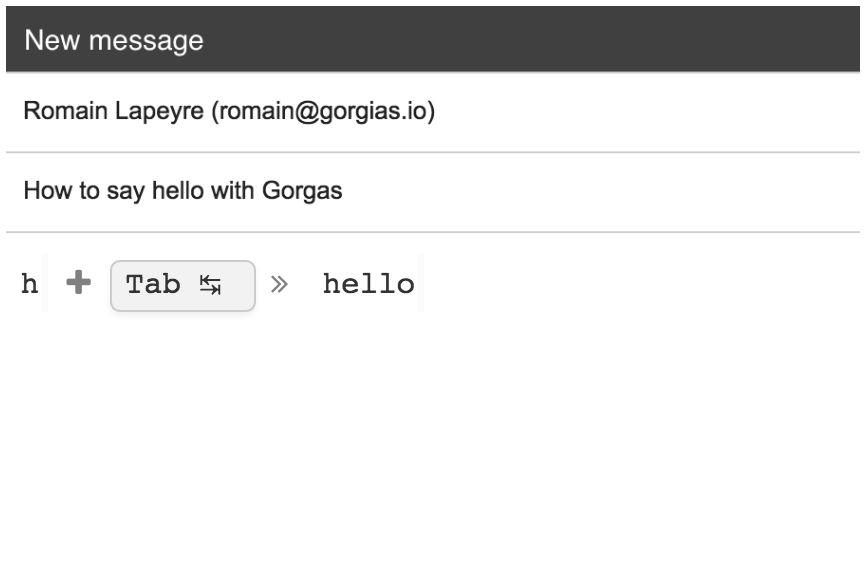Click the word Tab on the key
Viewport: 866px width, 562px height.
(x=153, y=285)
